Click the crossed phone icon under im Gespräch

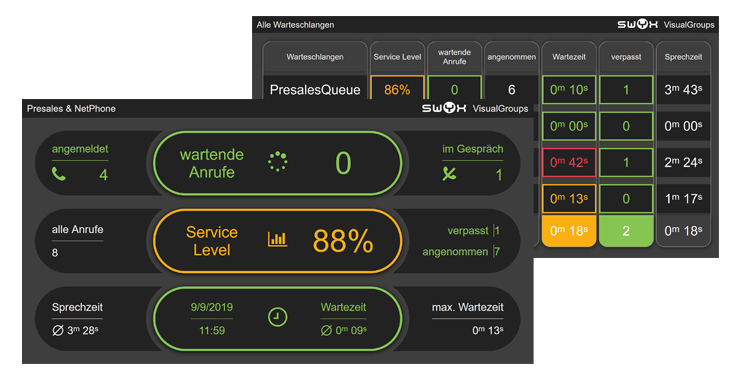(449, 173)
